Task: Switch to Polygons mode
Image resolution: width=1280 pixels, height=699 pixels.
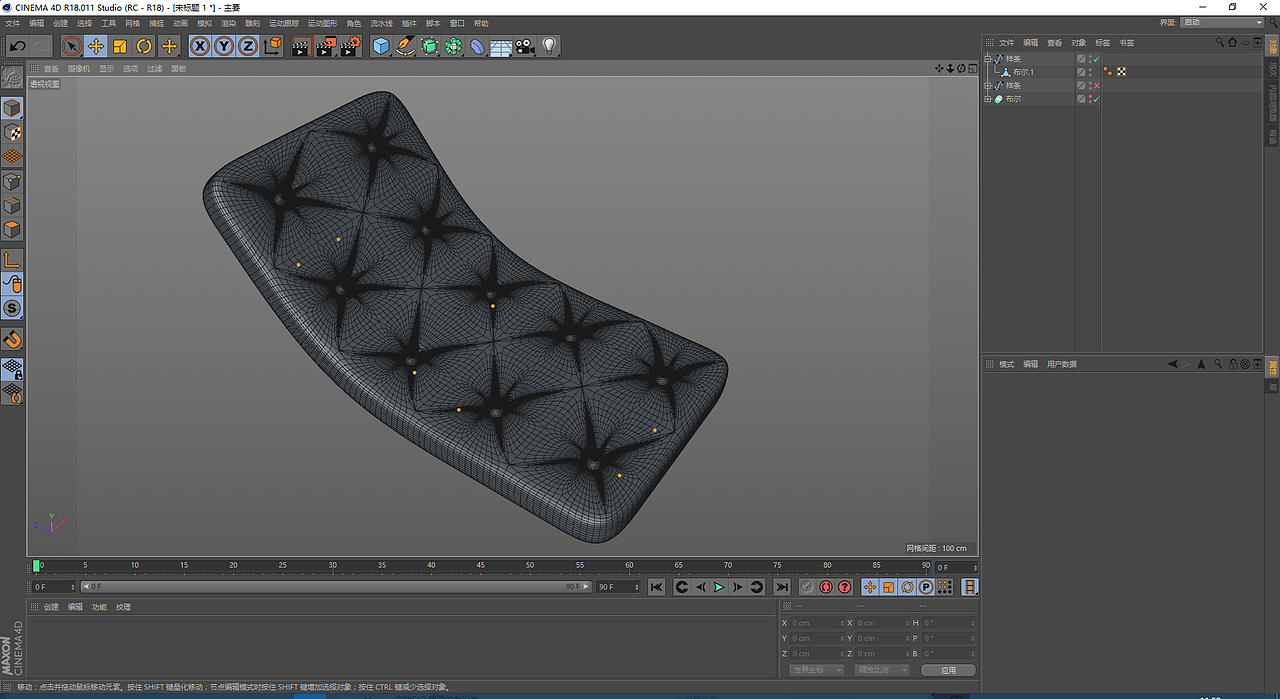Action: (x=12, y=229)
